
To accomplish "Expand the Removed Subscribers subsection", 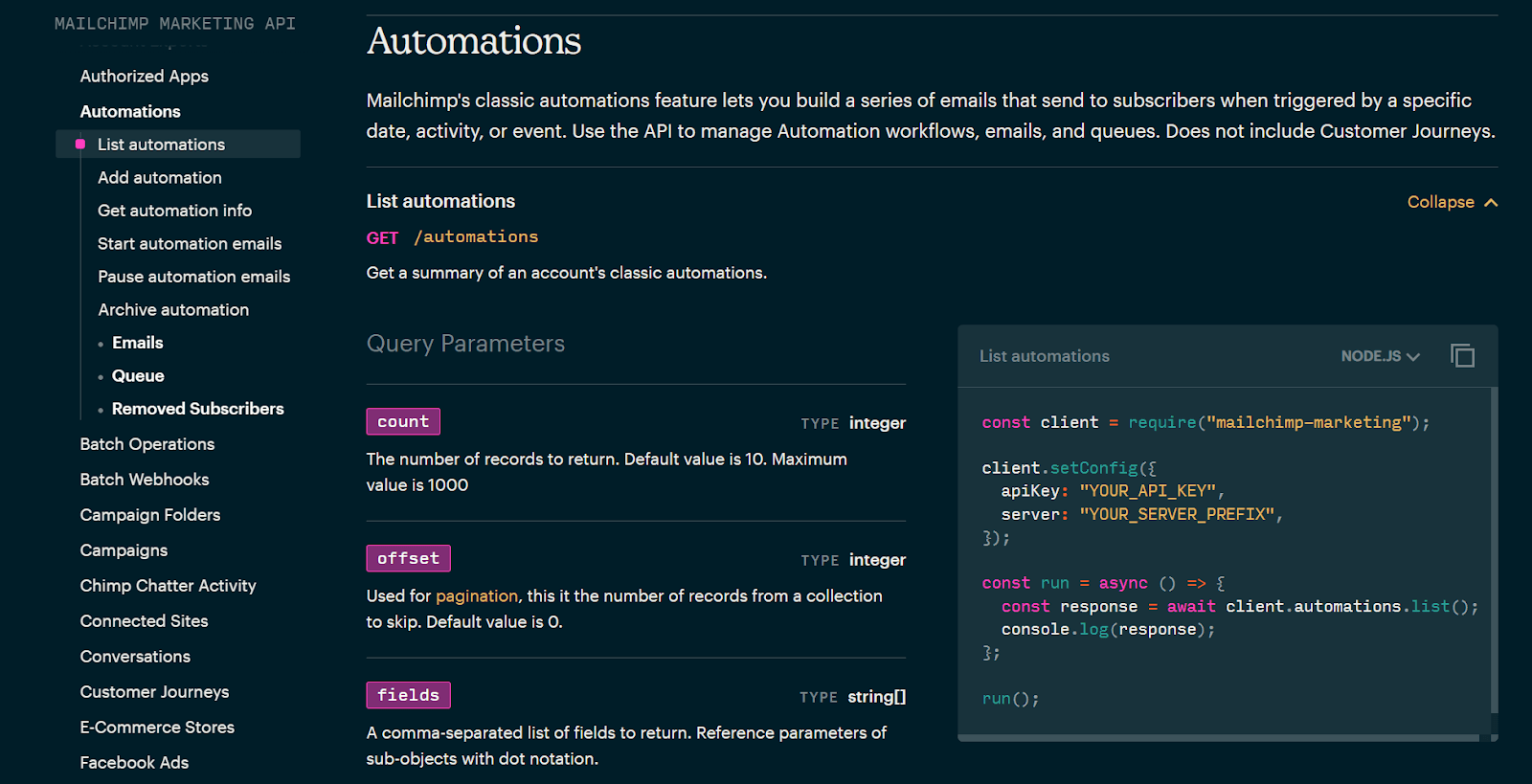I will click(197, 409).
